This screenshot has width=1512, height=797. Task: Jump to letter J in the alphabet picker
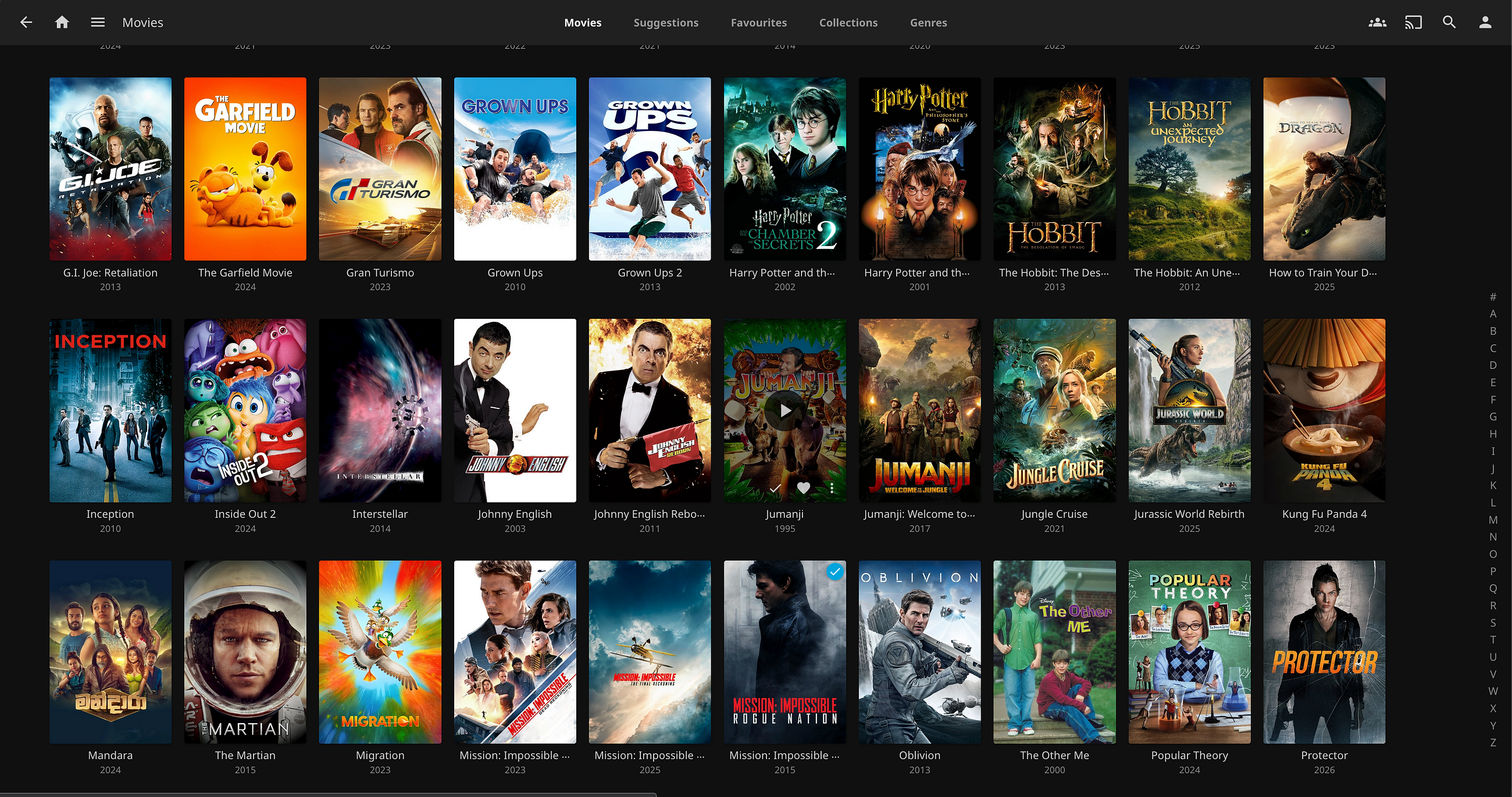pos(1493,468)
